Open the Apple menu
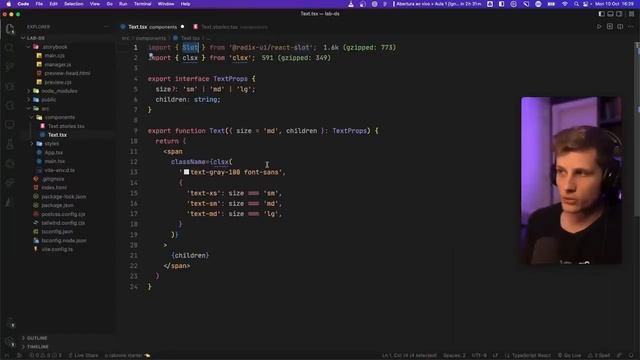This screenshot has height=360, width=640. [x=8, y=4]
